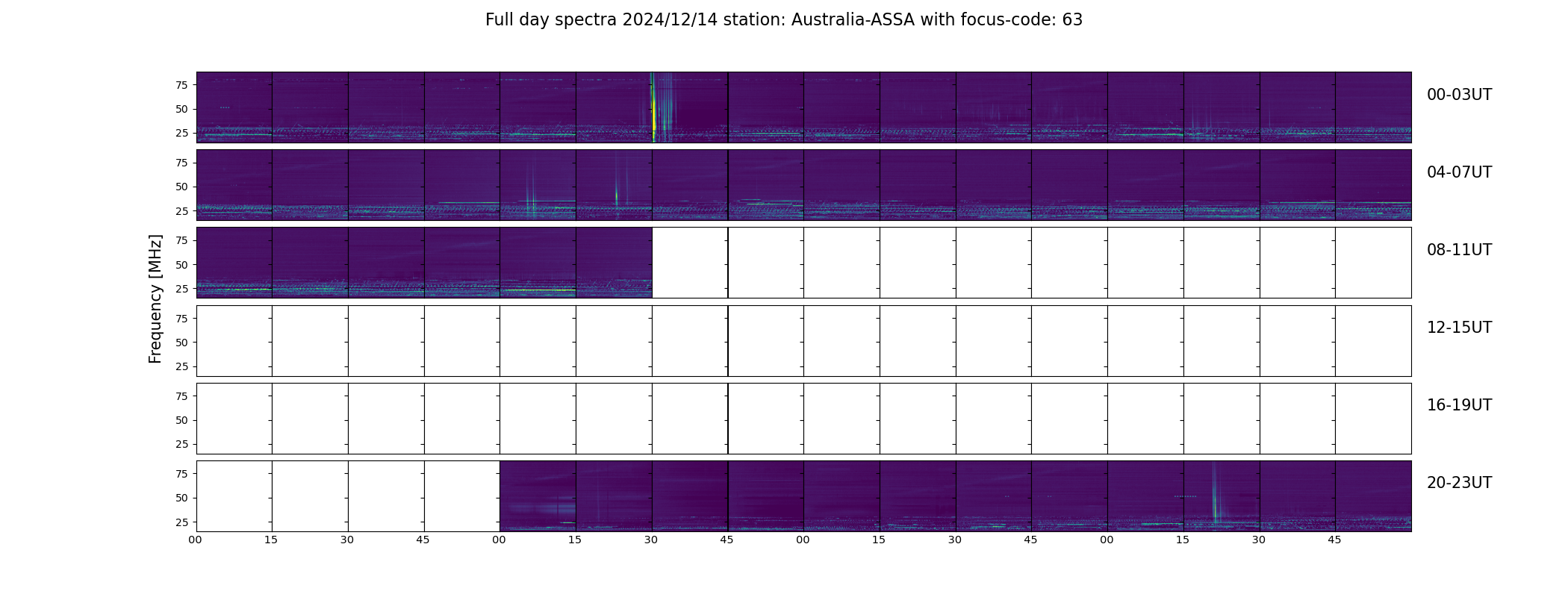Click the 25 tick label of the 12-15UT row
The width and height of the screenshot is (1568, 597).
coord(181,366)
